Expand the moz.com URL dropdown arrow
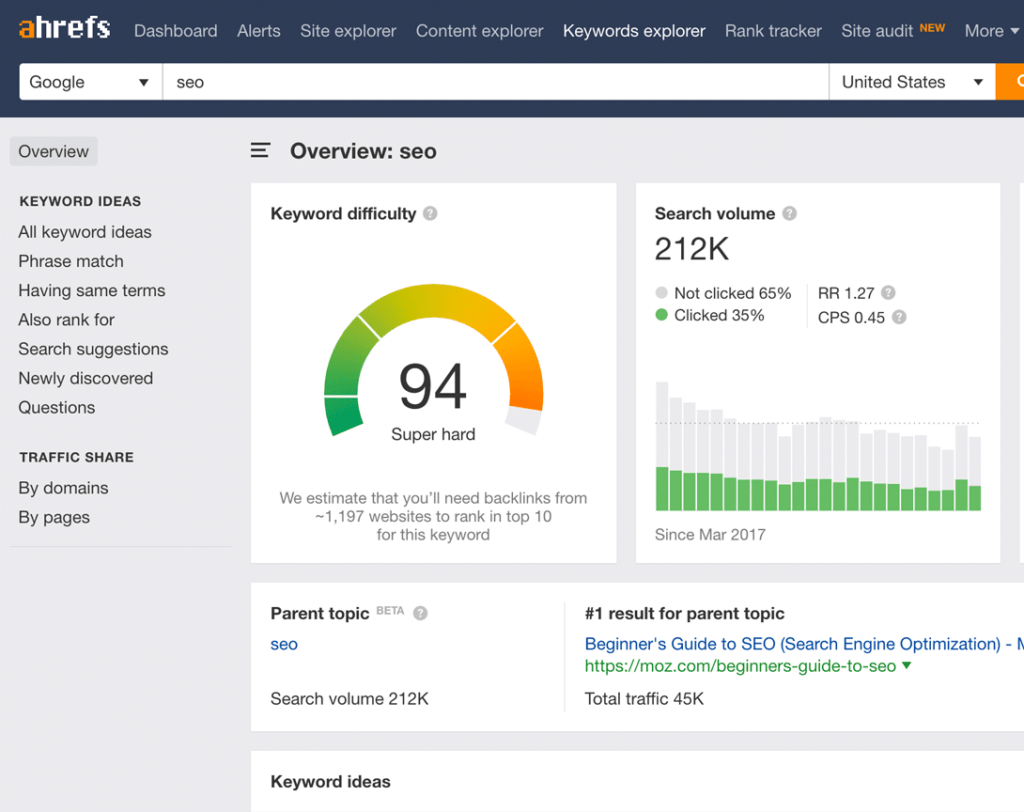 coord(906,665)
